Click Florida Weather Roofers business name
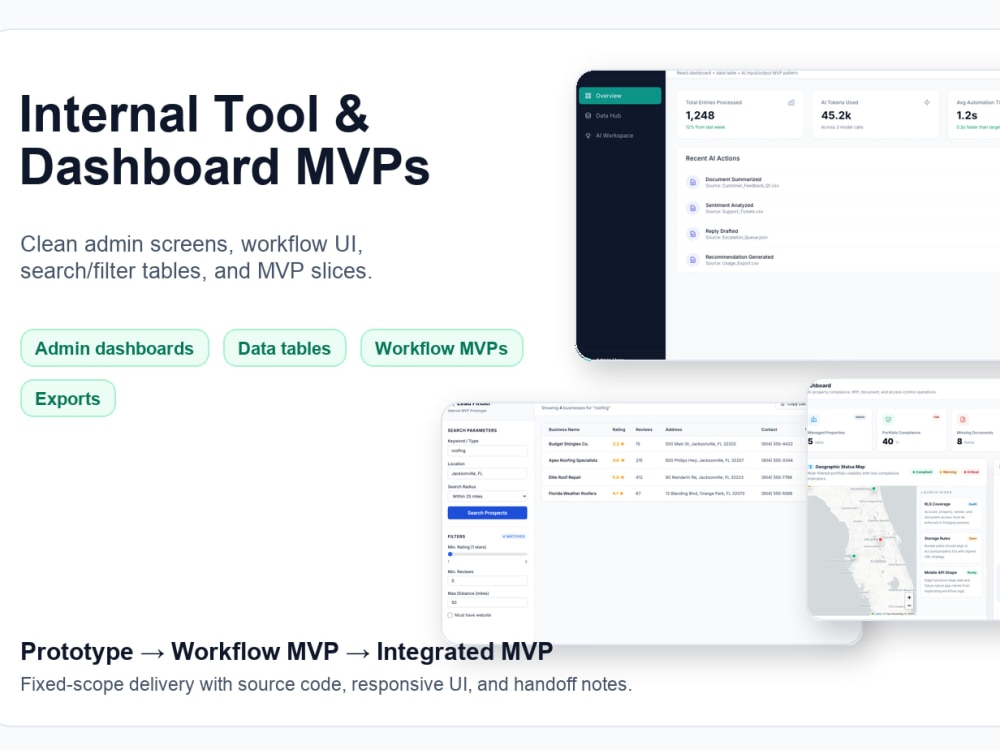The width and height of the screenshot is (1000, 750). point(572,494)
